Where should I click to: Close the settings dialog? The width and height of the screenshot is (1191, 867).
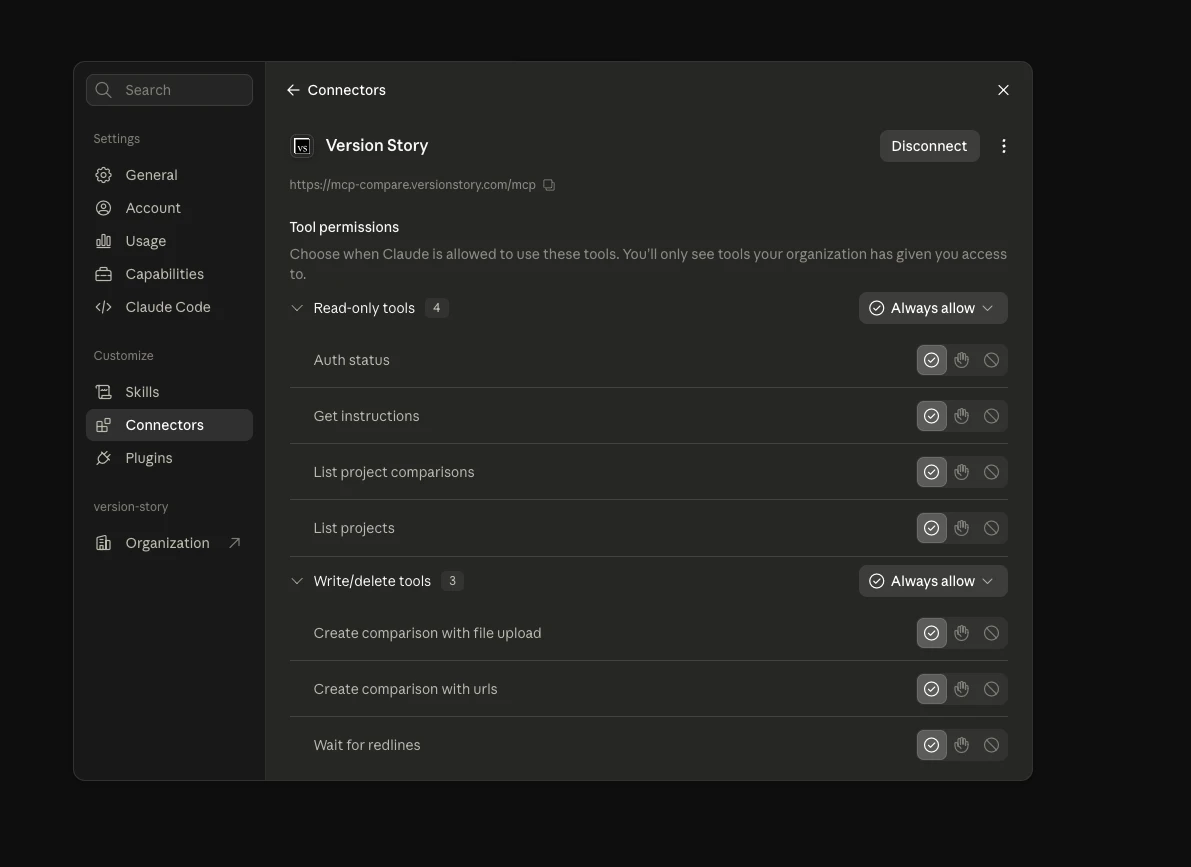[x=1003, y=90]
